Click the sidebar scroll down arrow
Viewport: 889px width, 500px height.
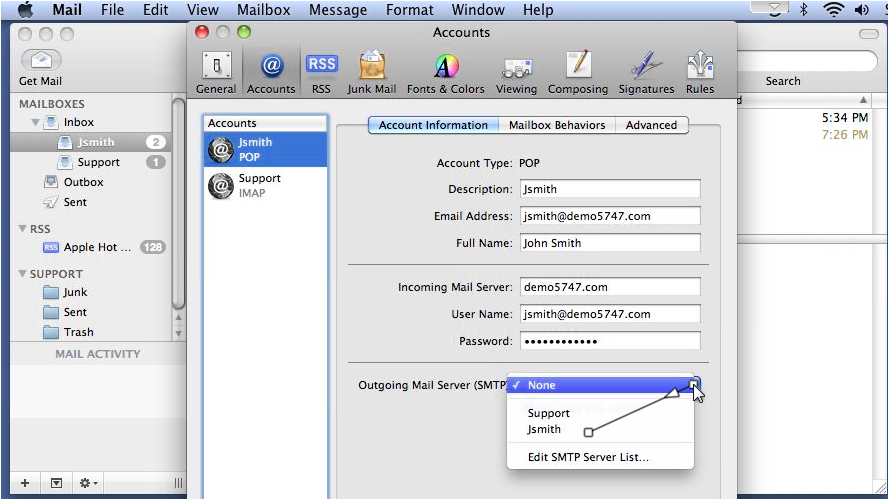pyautogui.click(x=178, y=333)
